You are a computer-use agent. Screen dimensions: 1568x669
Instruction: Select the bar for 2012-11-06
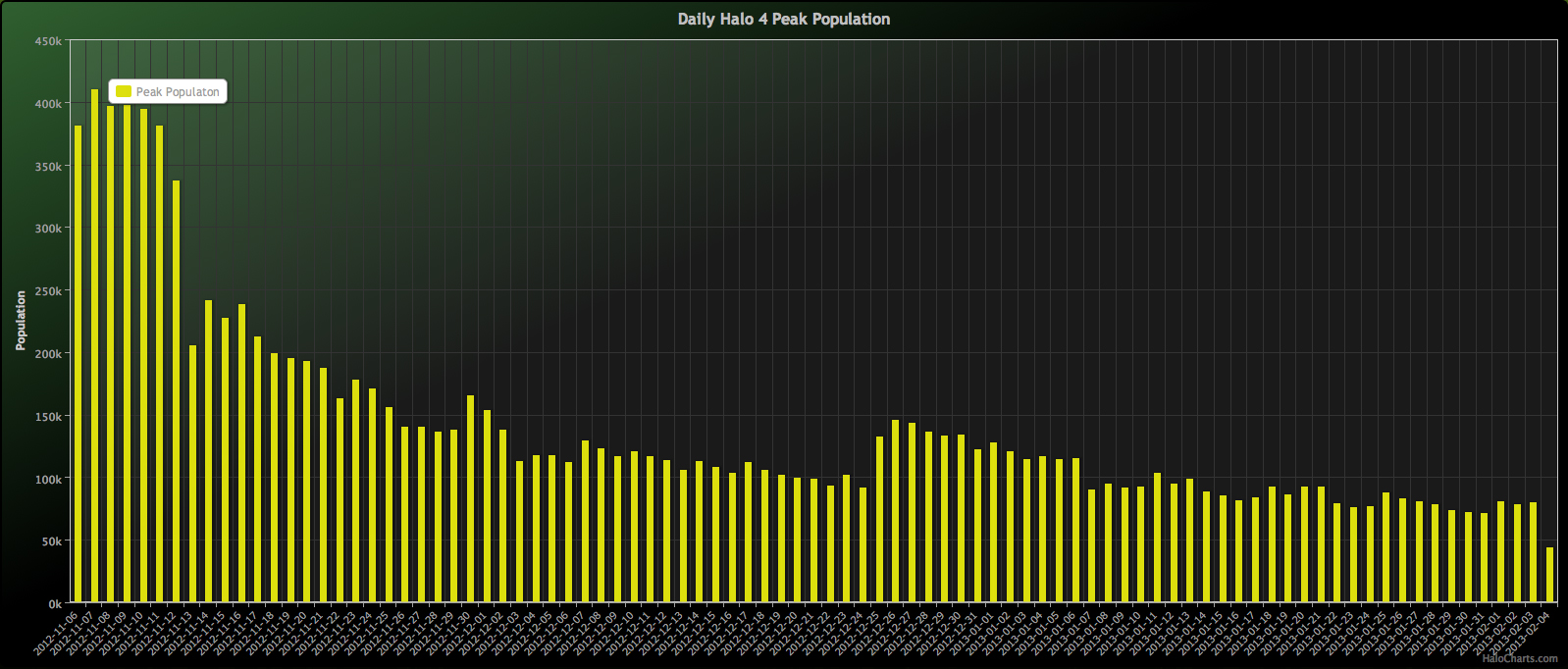click(78, 364)
